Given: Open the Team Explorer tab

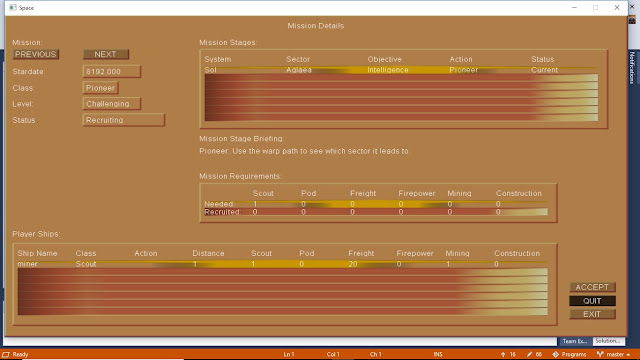Looking at the screenshot, I should pos(575,341).
